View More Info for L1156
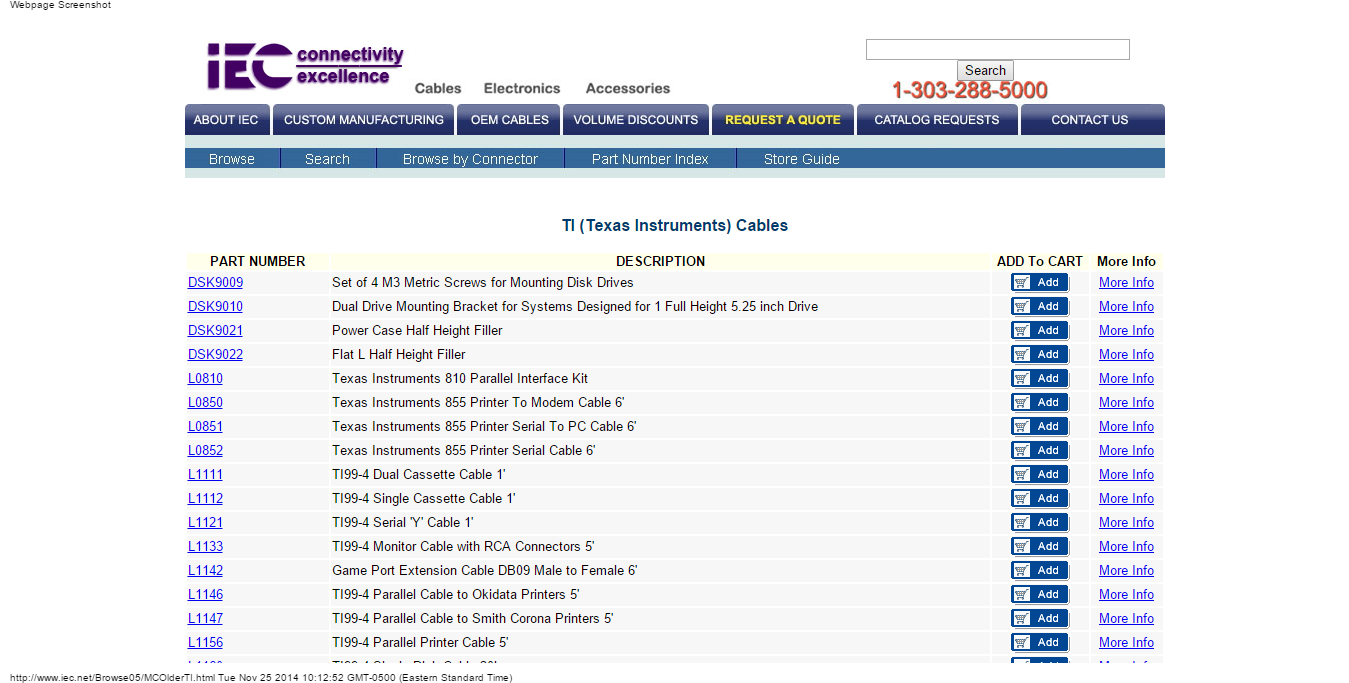1349x683 pixels. coord(1126,642)
